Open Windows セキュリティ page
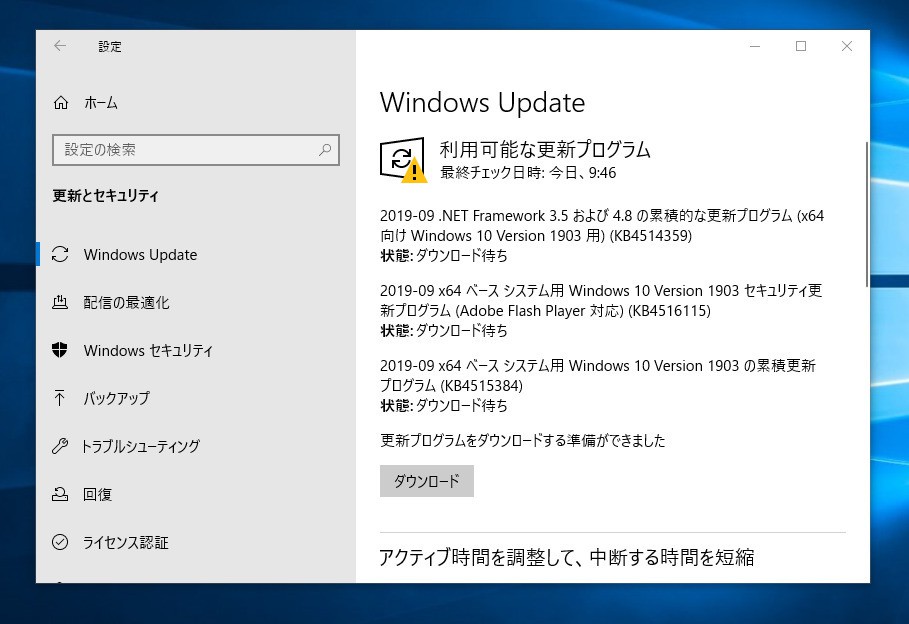This screenshot has width=909, height=624. [x=196, y=350]
